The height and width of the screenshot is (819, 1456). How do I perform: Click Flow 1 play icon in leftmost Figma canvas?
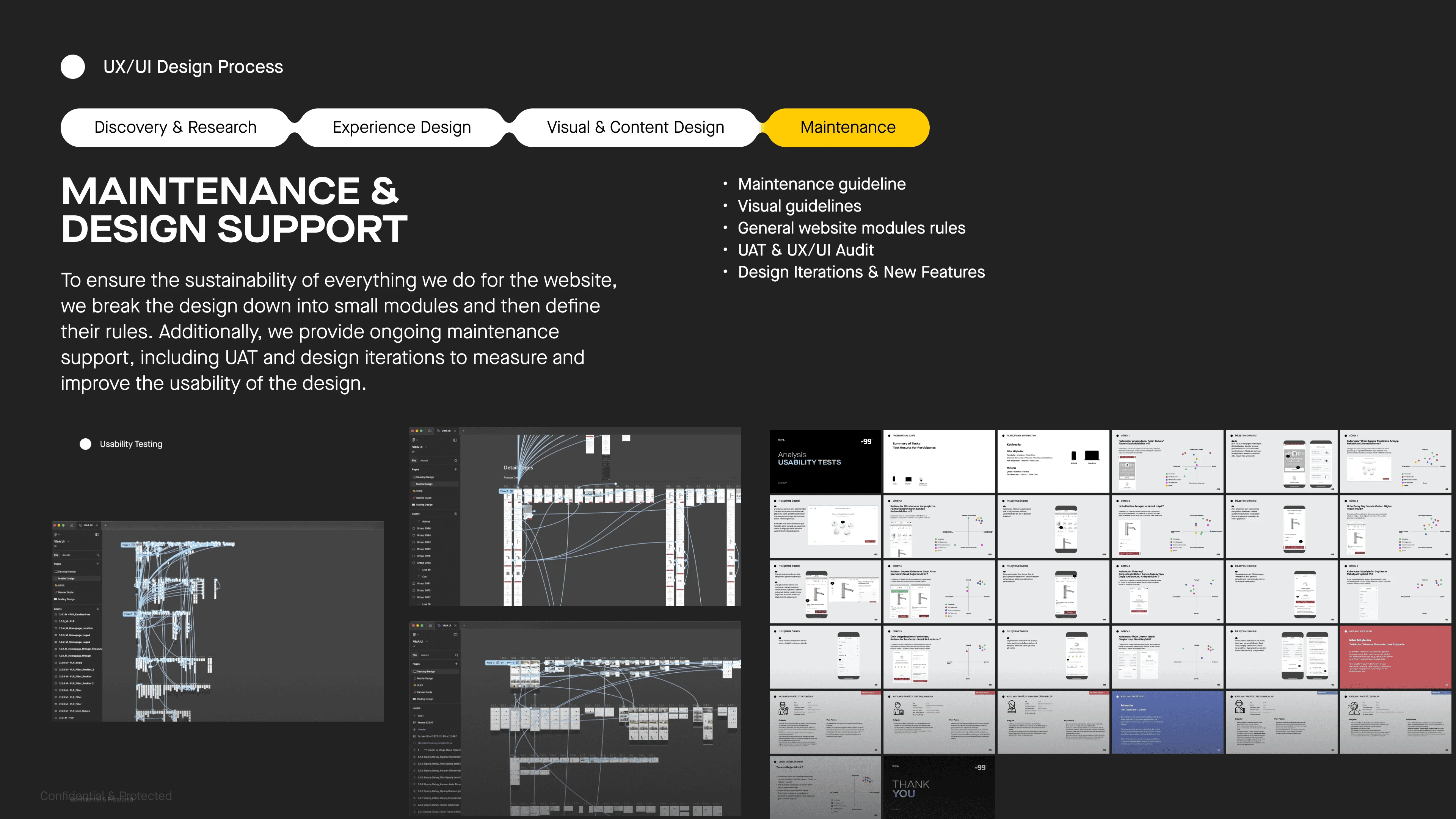[x=133, y=545]
